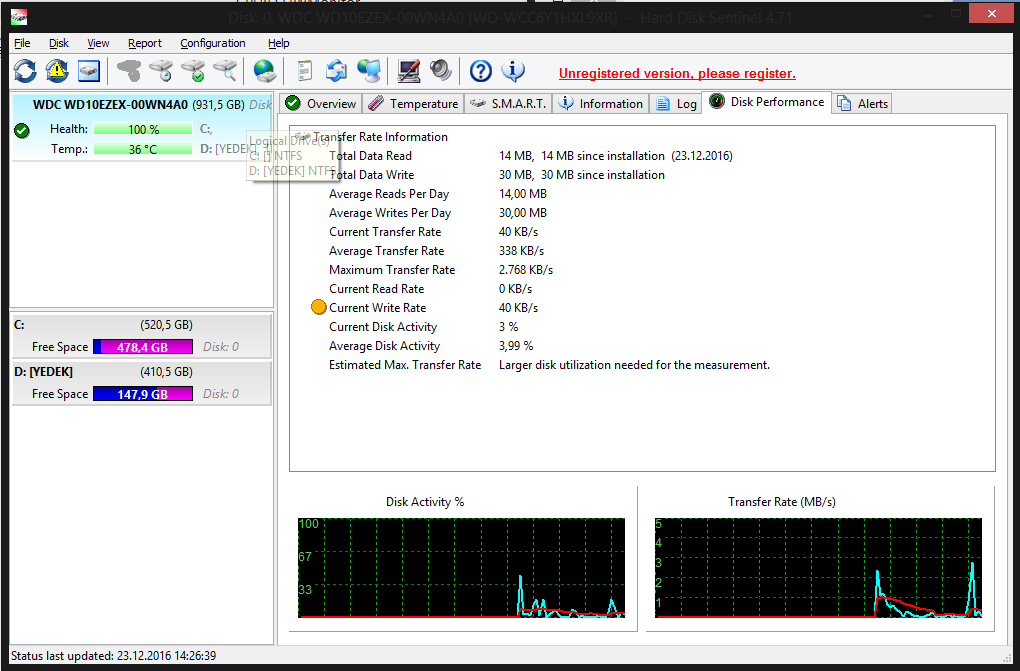Click the Total Data Read label
The height and width of the screenshot is (671, 1020).
[370, 156]
